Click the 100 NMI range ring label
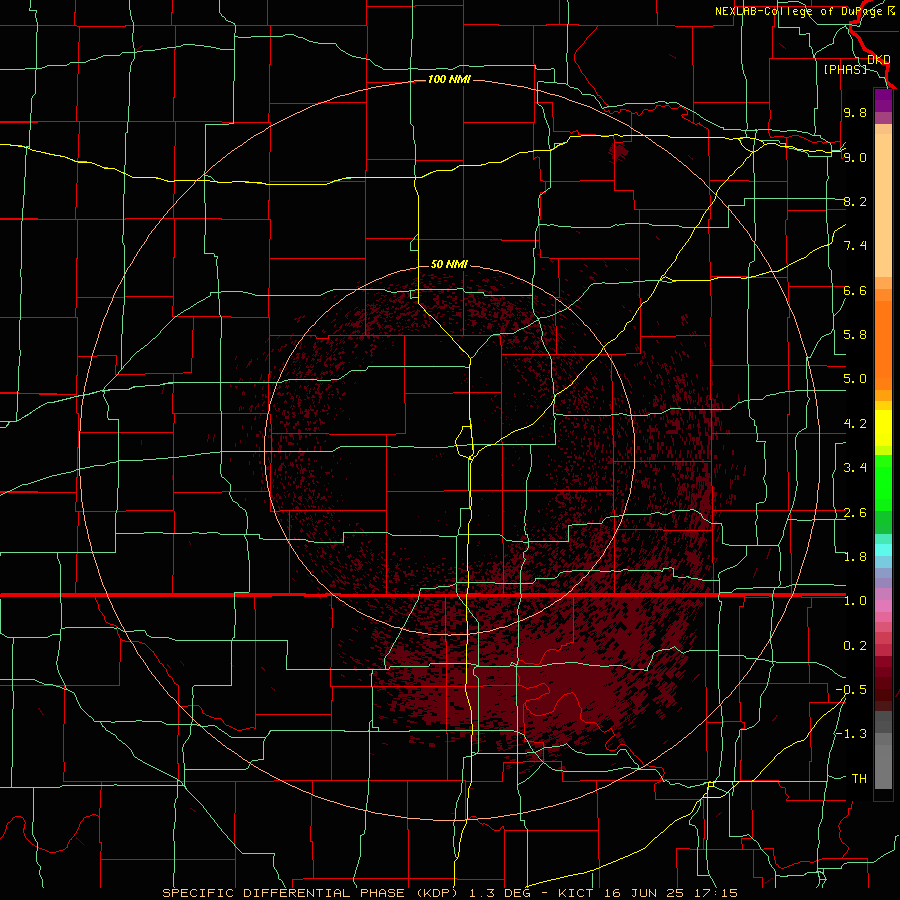This screenshot has height=900, width=900. pos(449,79)
